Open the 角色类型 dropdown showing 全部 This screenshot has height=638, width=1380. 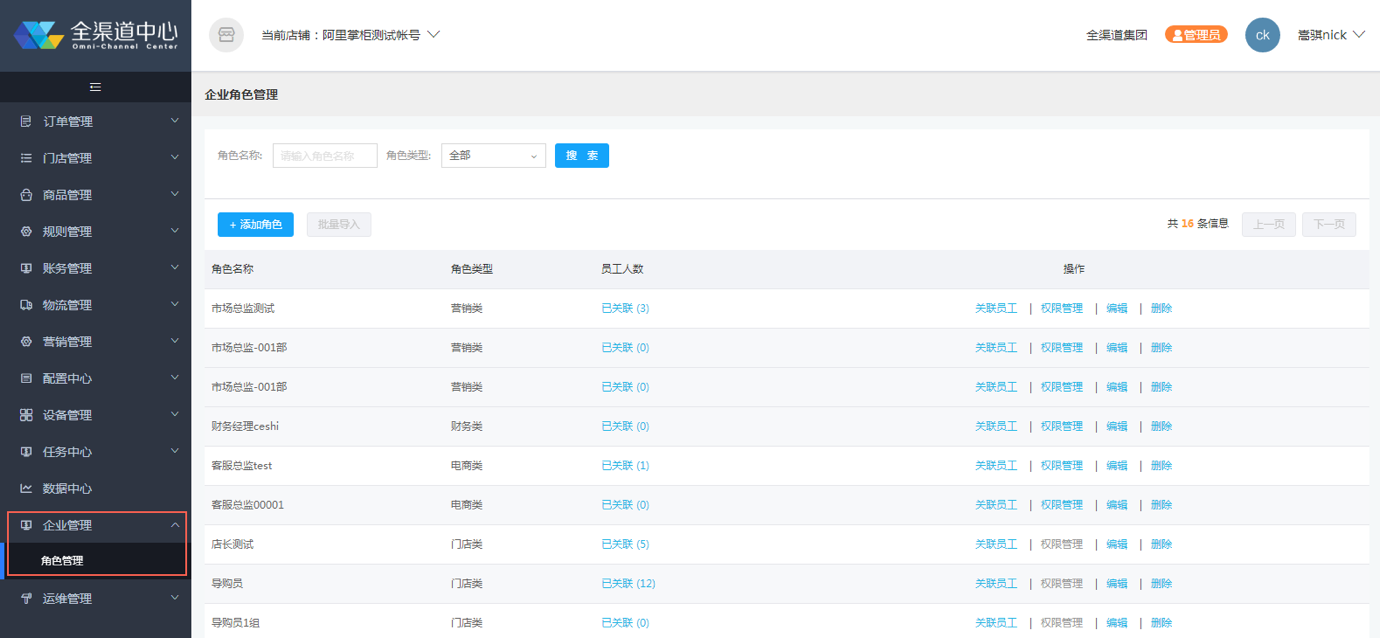[x=493, y=156]
